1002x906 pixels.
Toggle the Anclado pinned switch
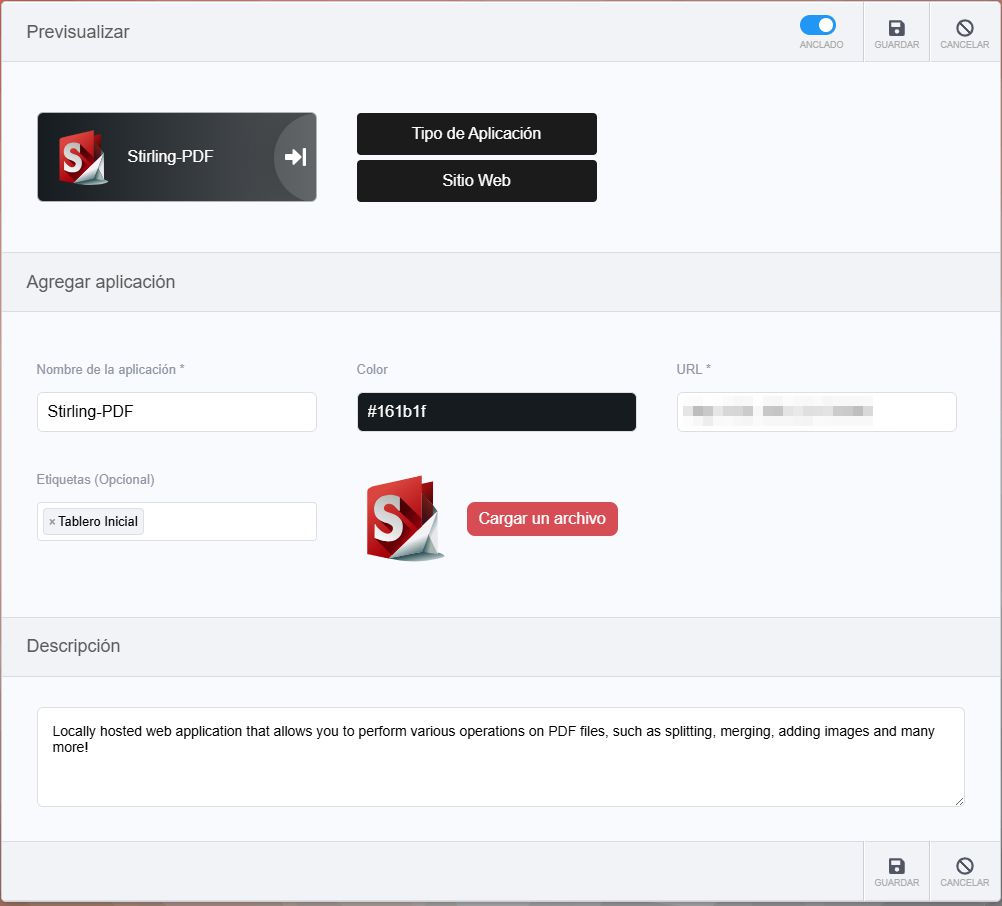tap(818, 26)
